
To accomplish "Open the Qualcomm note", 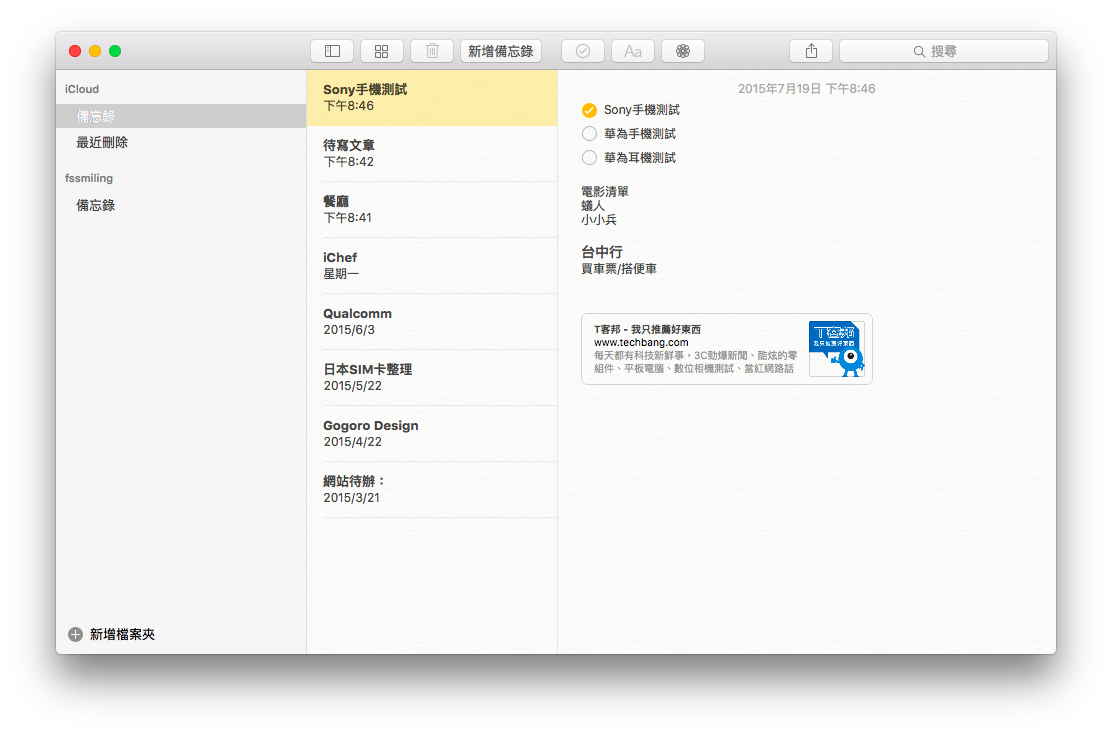I will click(432, 321).
